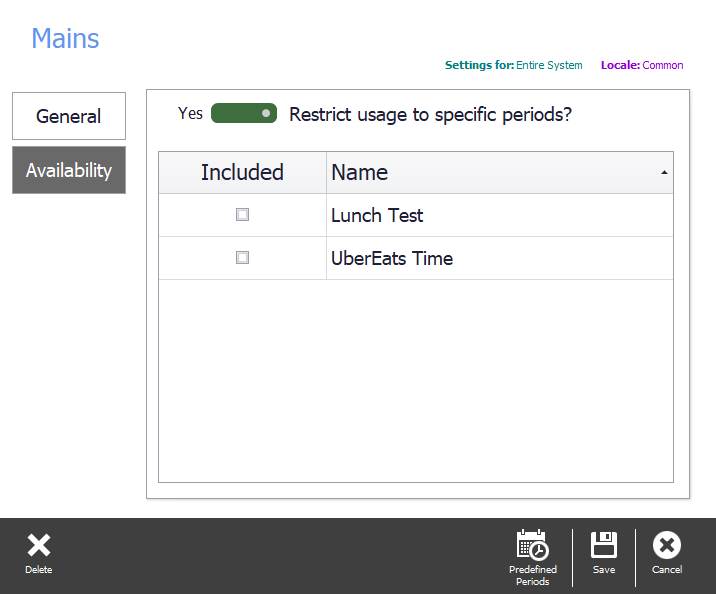The image size is (716, 594).
Task: Click the Save floppy disk icon
Action: (x=604, y=545)
